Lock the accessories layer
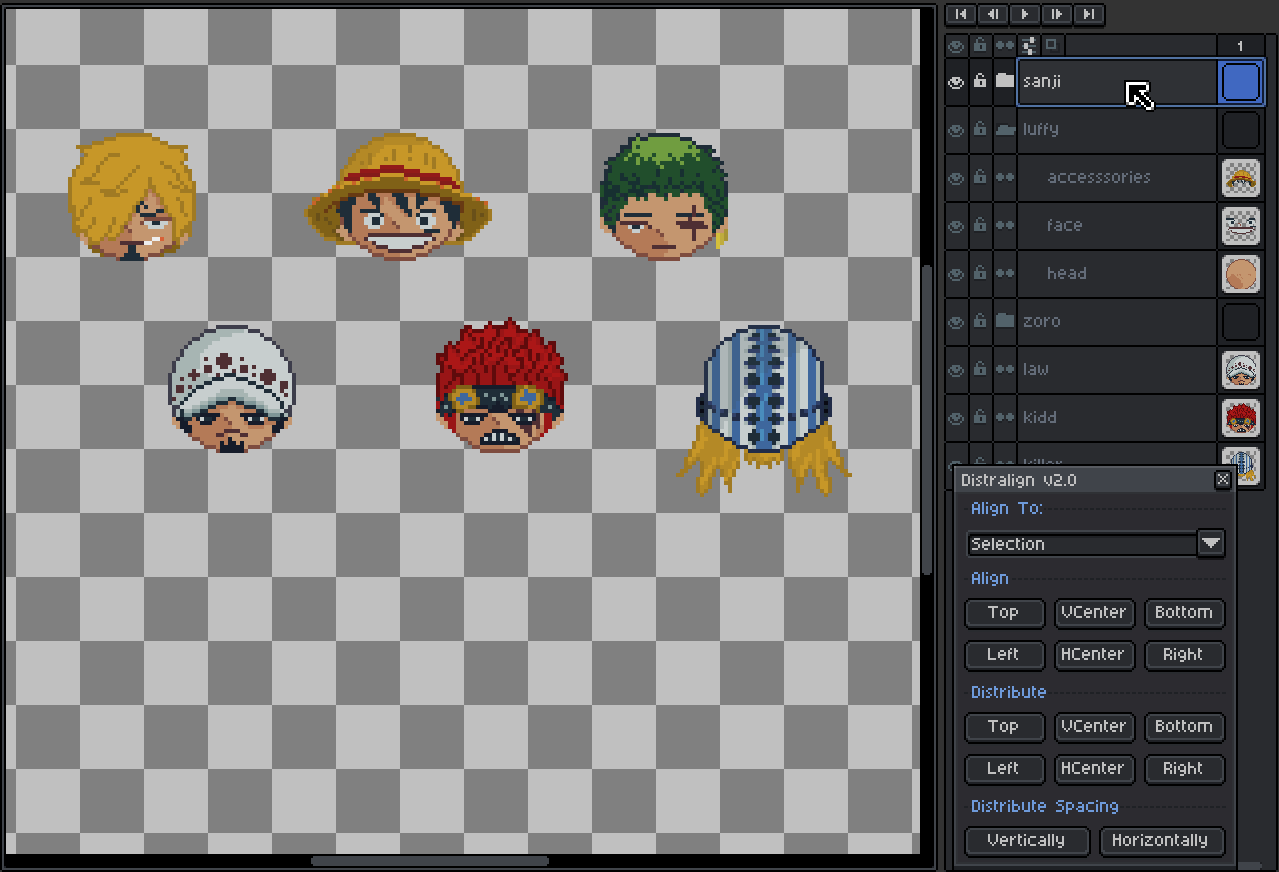1279x872 pixels. tap(980, 177)
